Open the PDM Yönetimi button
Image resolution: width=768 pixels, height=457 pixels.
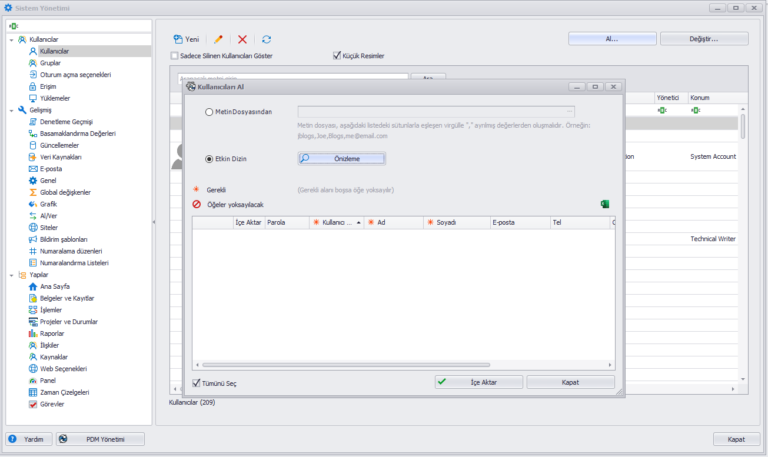click(x=100, y=439)
